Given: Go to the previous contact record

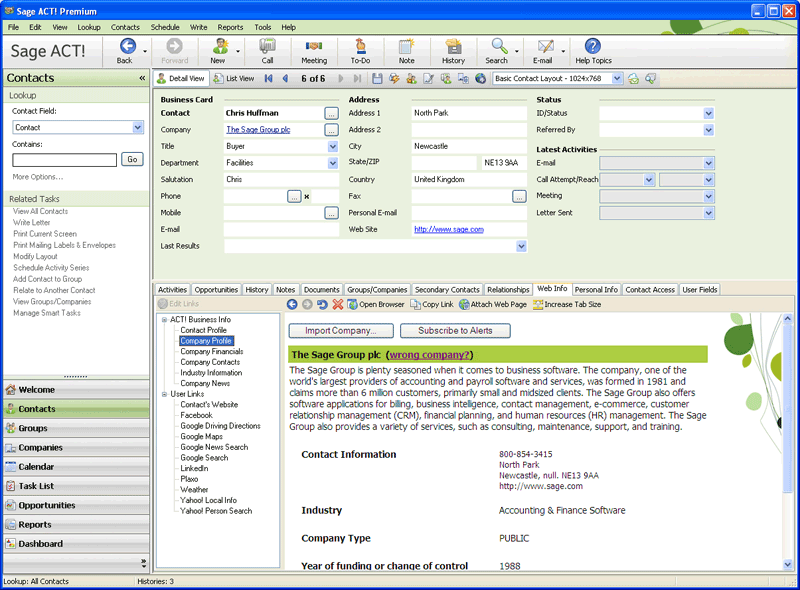Looking at the screenshot, I should point(285,79).
